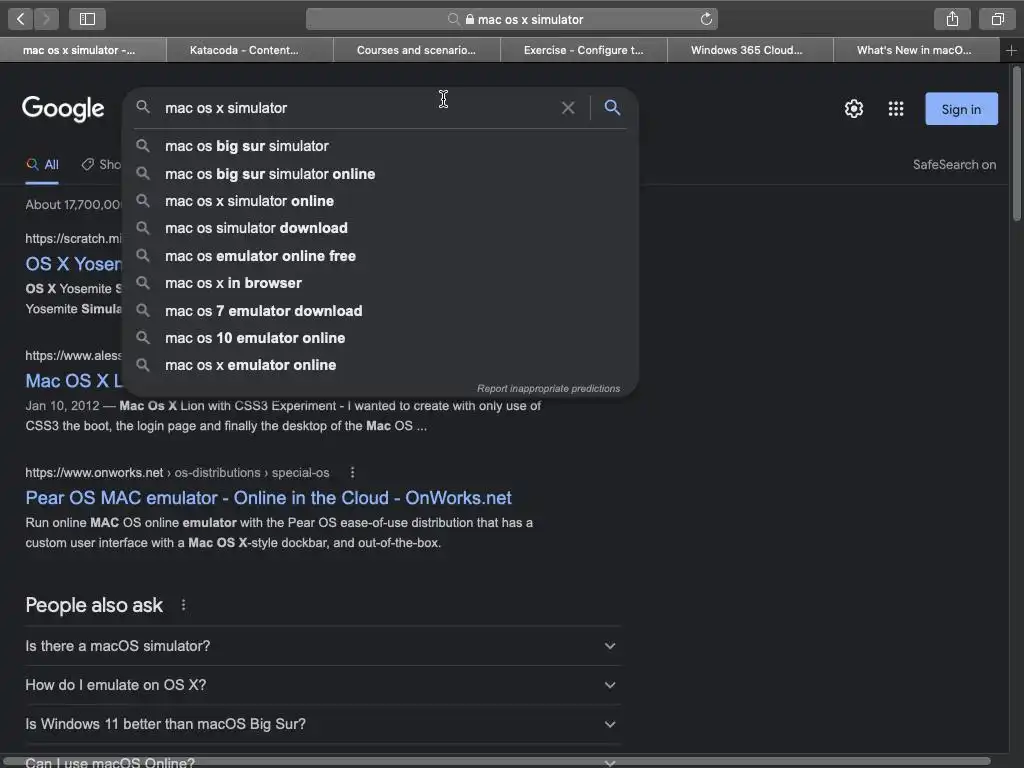The width and height of the screenshot is (1024, 768).
Task: Open the Google apps grid
Action: (x=896, y=108)
